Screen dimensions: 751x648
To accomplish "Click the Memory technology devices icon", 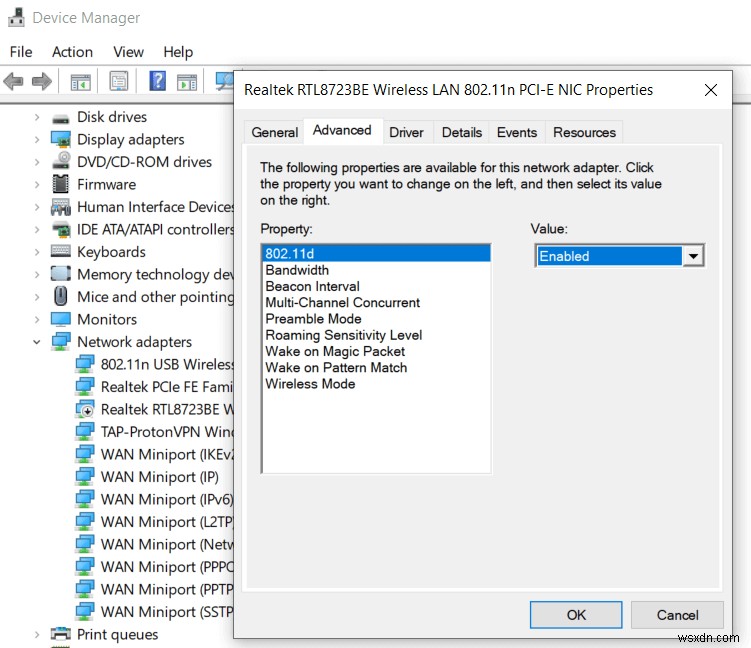I will click(61, 273).
